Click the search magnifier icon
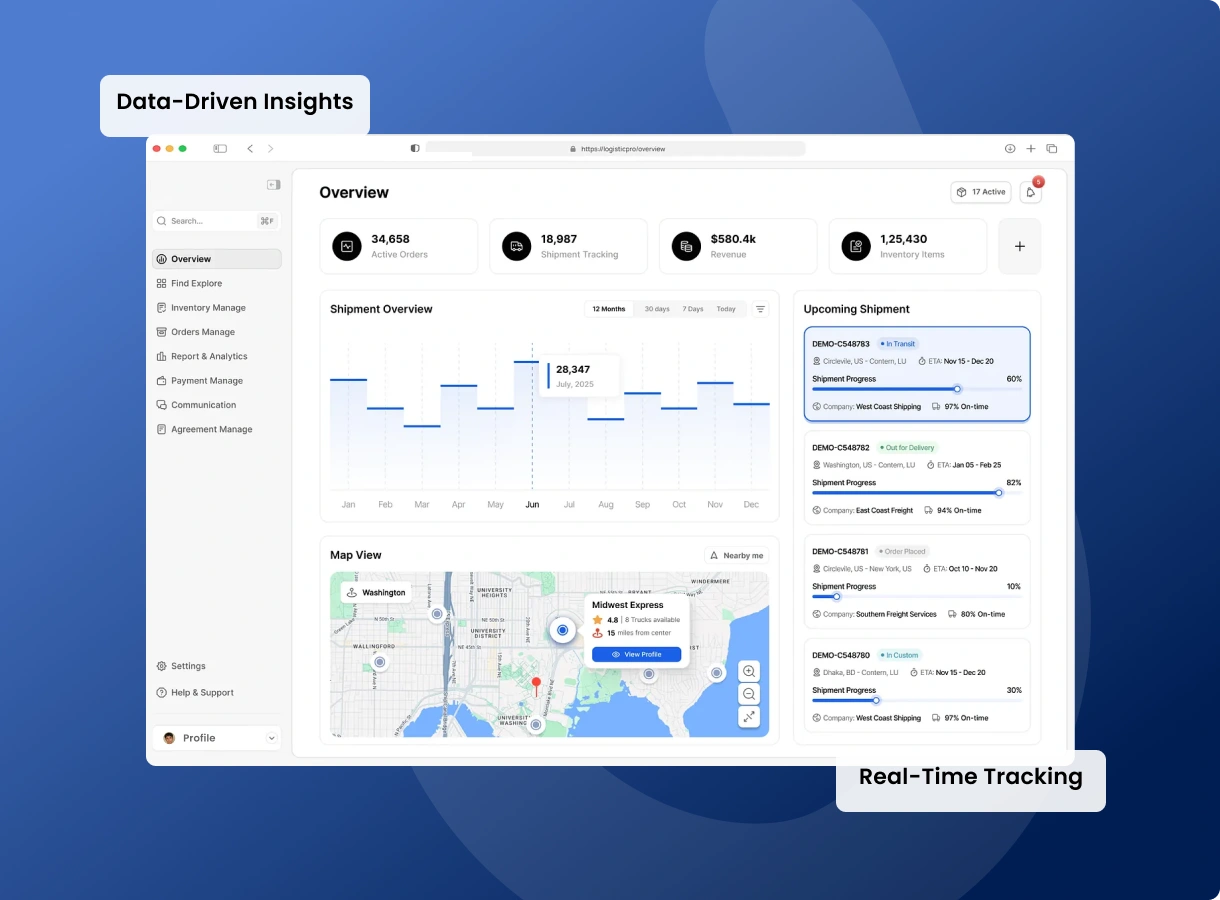Image resolution: width=1220 pixels, height=900 pixels. coord(162,221)
